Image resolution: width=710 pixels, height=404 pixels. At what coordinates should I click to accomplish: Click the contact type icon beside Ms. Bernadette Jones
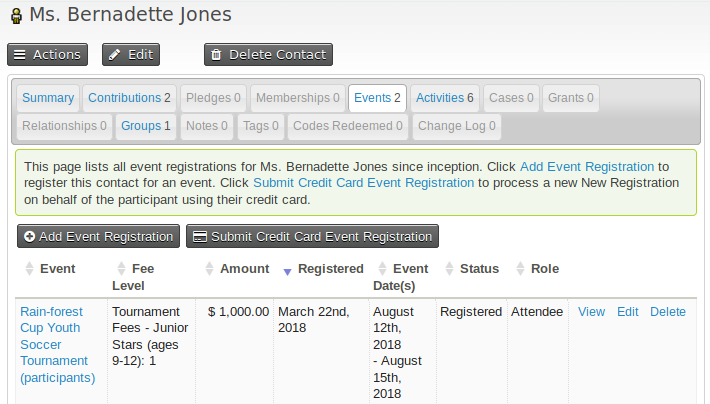pos(16,16)
